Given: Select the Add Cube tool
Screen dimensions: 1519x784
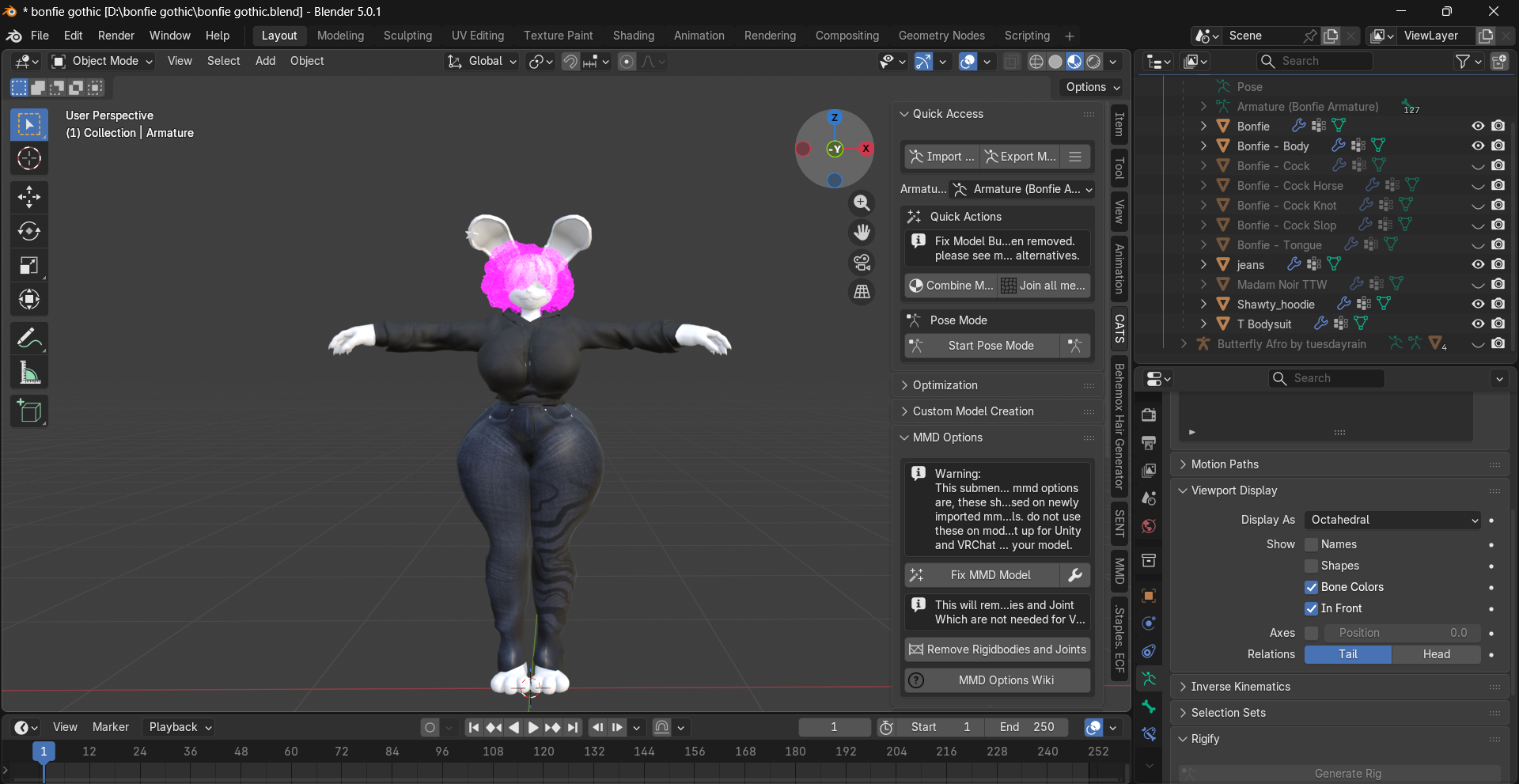Looking at the screenshot, I should tap(29, 411).
